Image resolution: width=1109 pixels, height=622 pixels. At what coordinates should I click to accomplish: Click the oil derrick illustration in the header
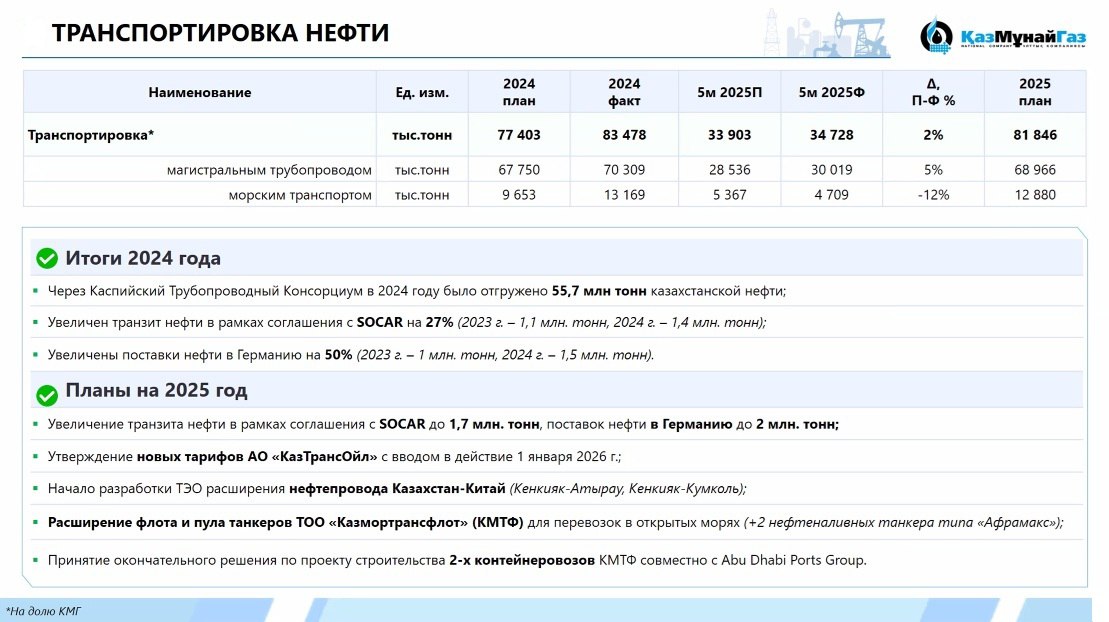(826, 33)
